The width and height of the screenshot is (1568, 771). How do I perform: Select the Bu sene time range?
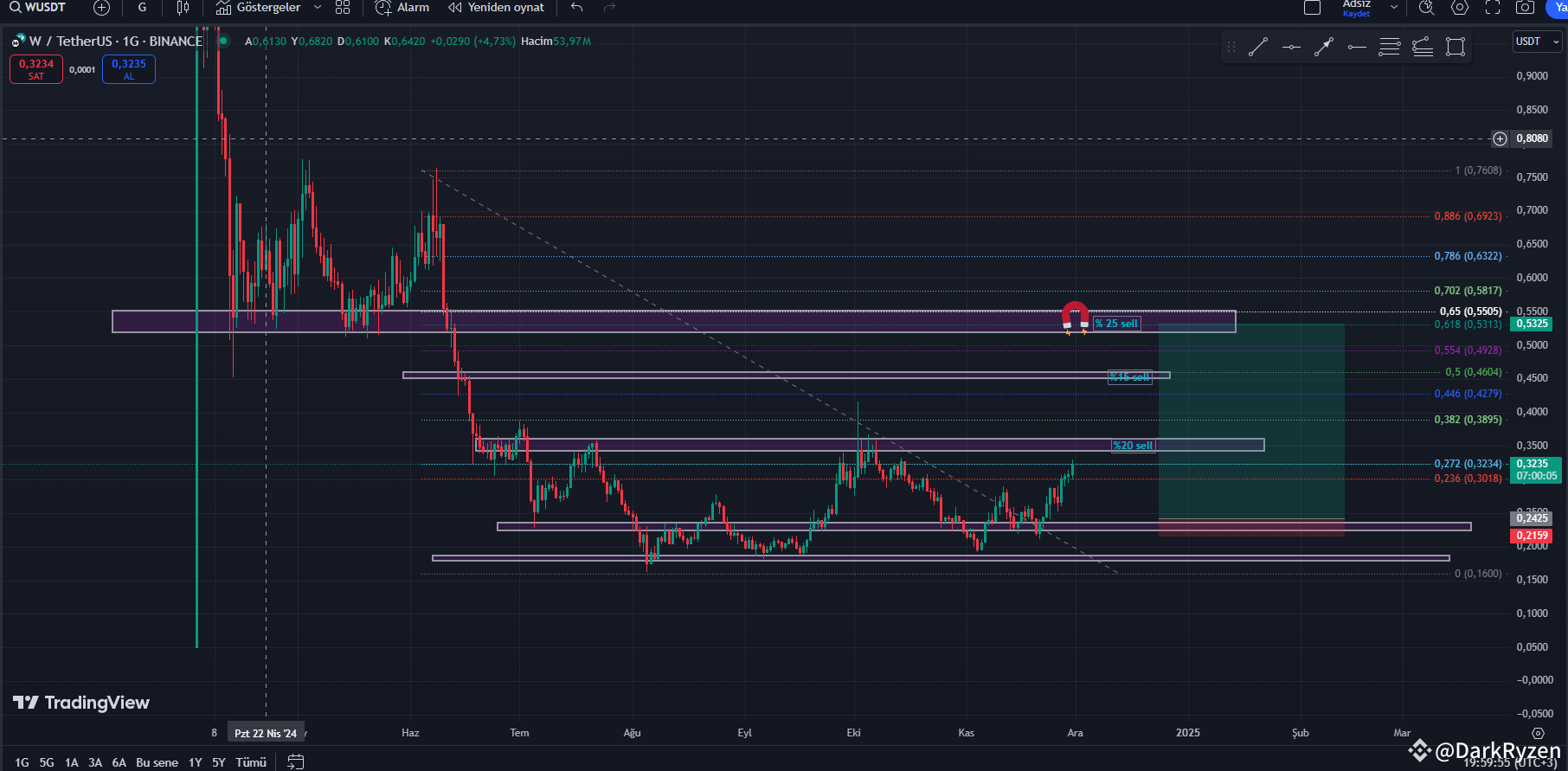coord(157,762)
